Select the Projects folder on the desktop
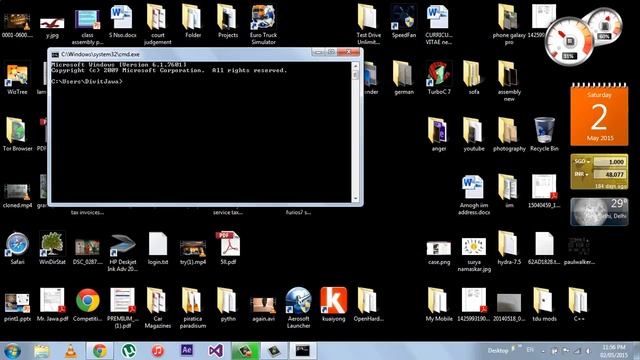 click(228, 22)
